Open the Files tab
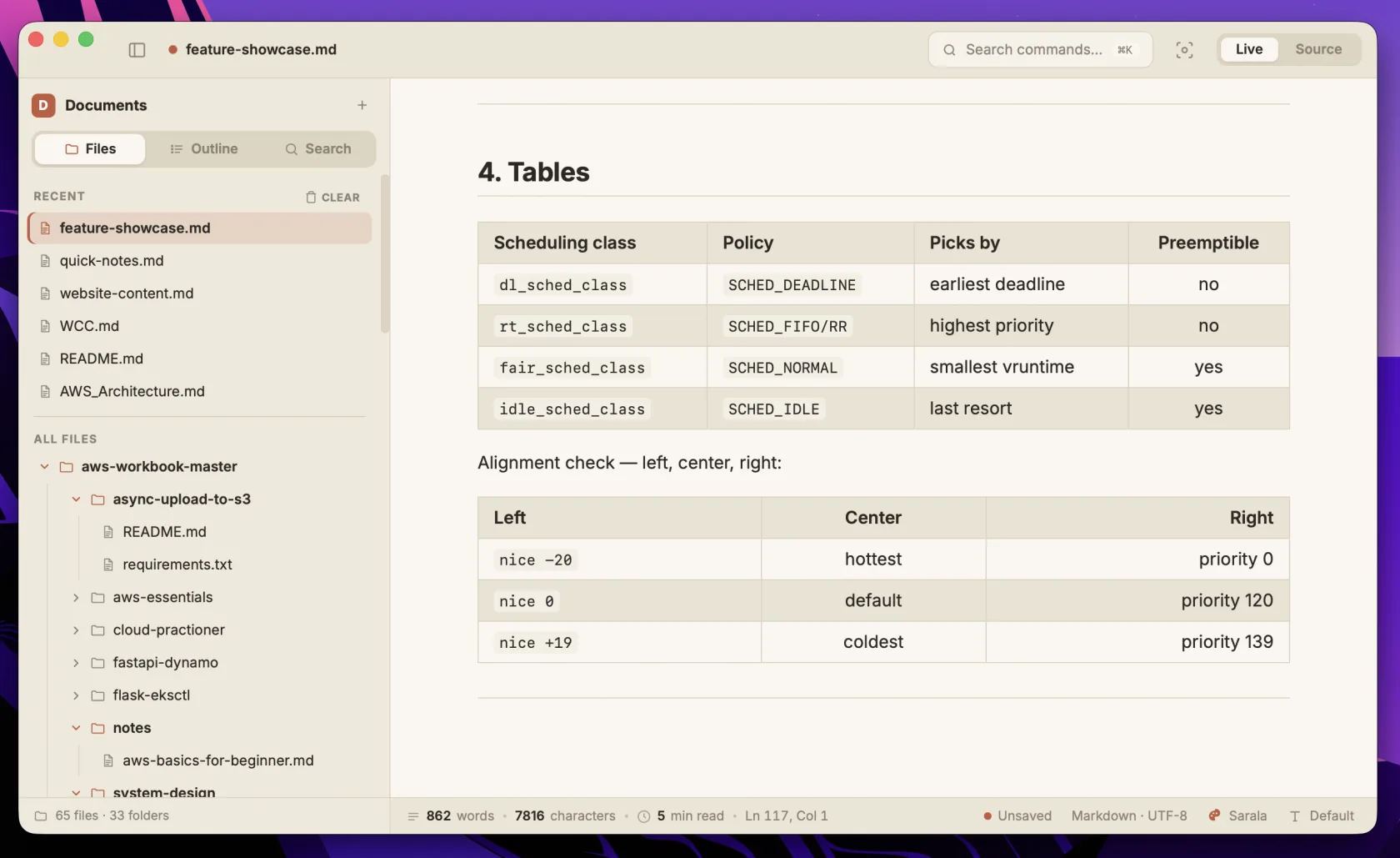This screenshot has height=858, width=1400. click(90, 148)
